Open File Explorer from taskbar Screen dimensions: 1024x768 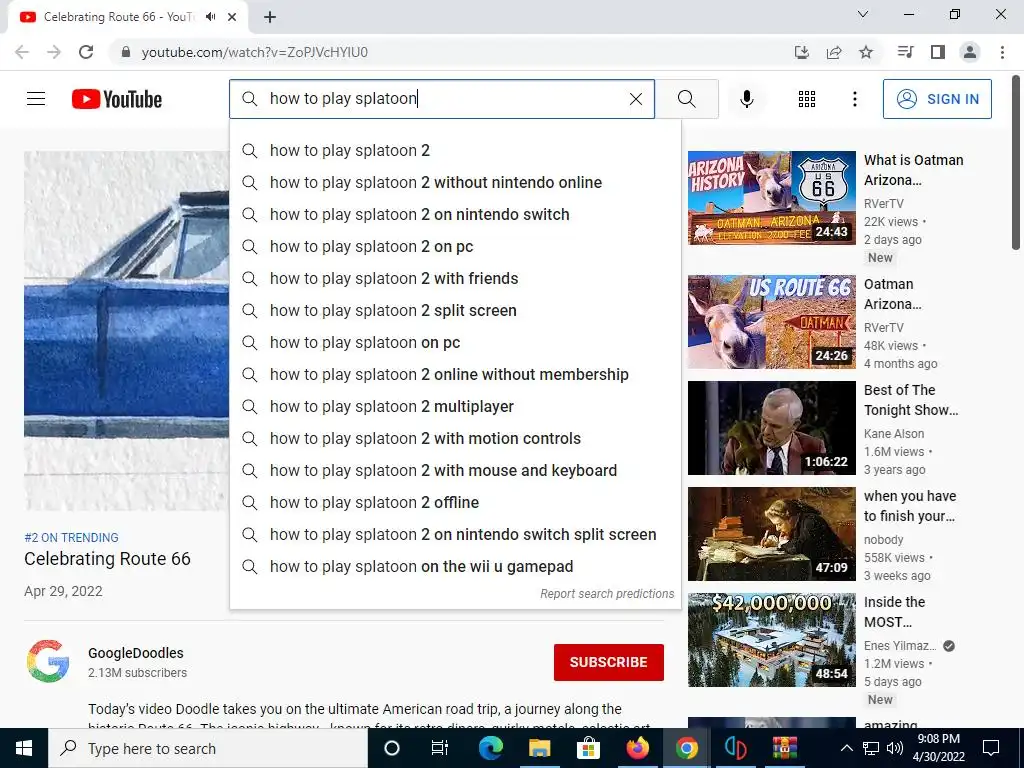[x=539, y=748]
